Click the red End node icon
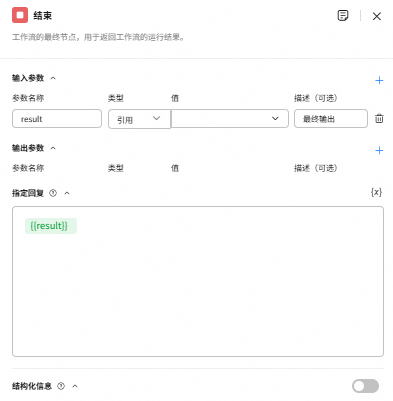The height and width of the screenshot is (401, 393). click(20, 15)
